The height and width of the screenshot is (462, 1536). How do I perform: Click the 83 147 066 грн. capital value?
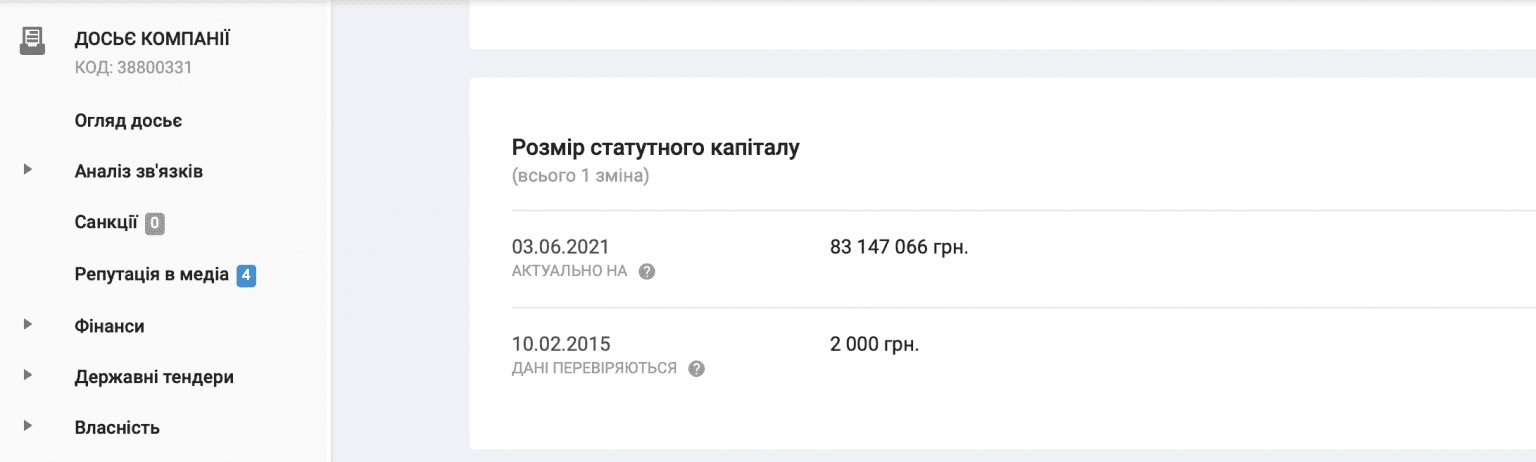[x=899, y=247]
